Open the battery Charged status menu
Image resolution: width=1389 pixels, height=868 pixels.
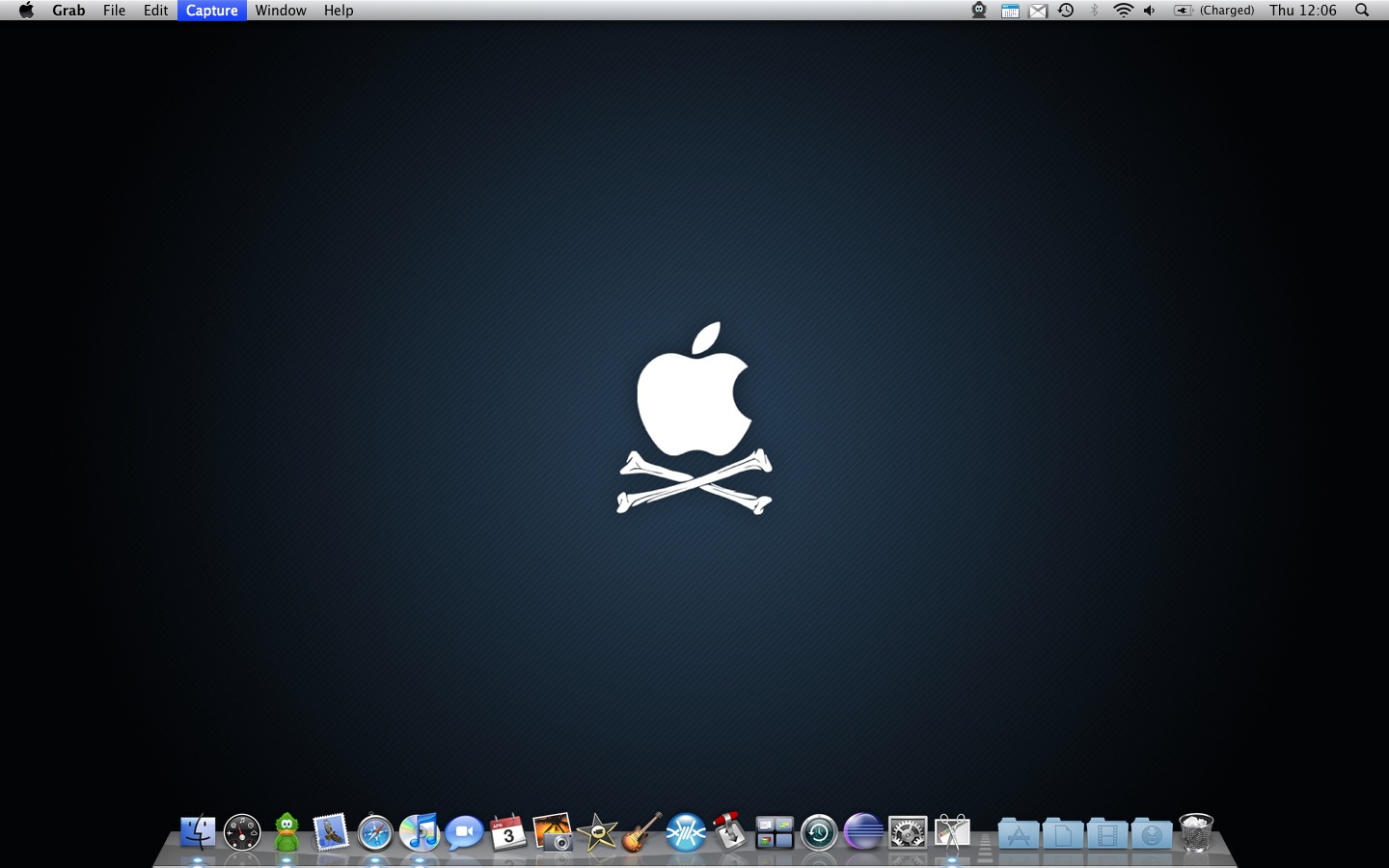coord(1213,11)
